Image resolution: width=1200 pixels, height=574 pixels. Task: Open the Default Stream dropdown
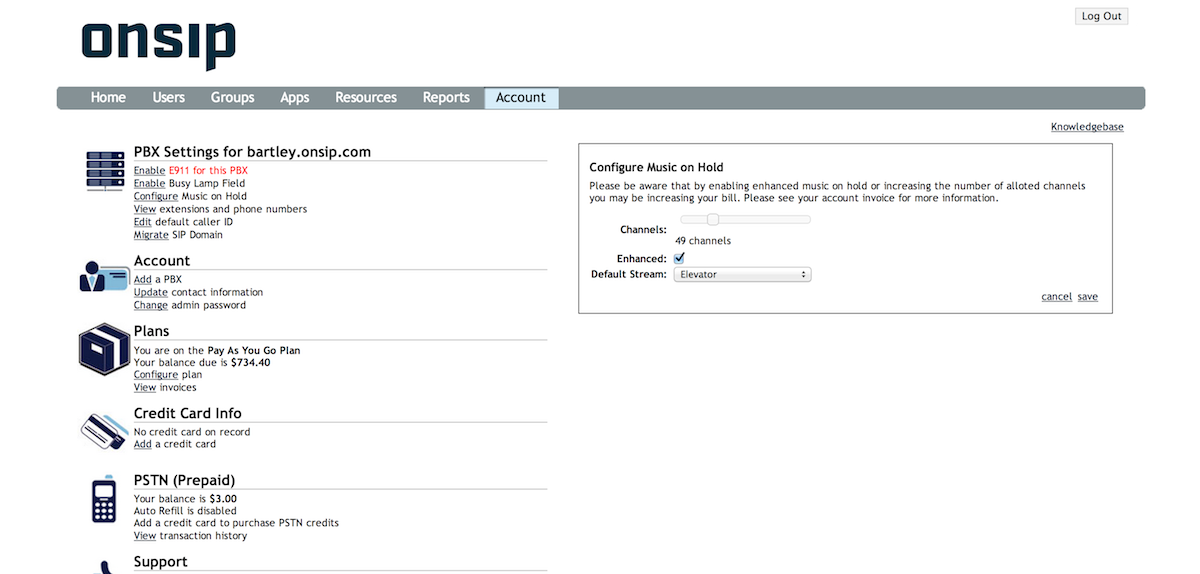[742, 274]
